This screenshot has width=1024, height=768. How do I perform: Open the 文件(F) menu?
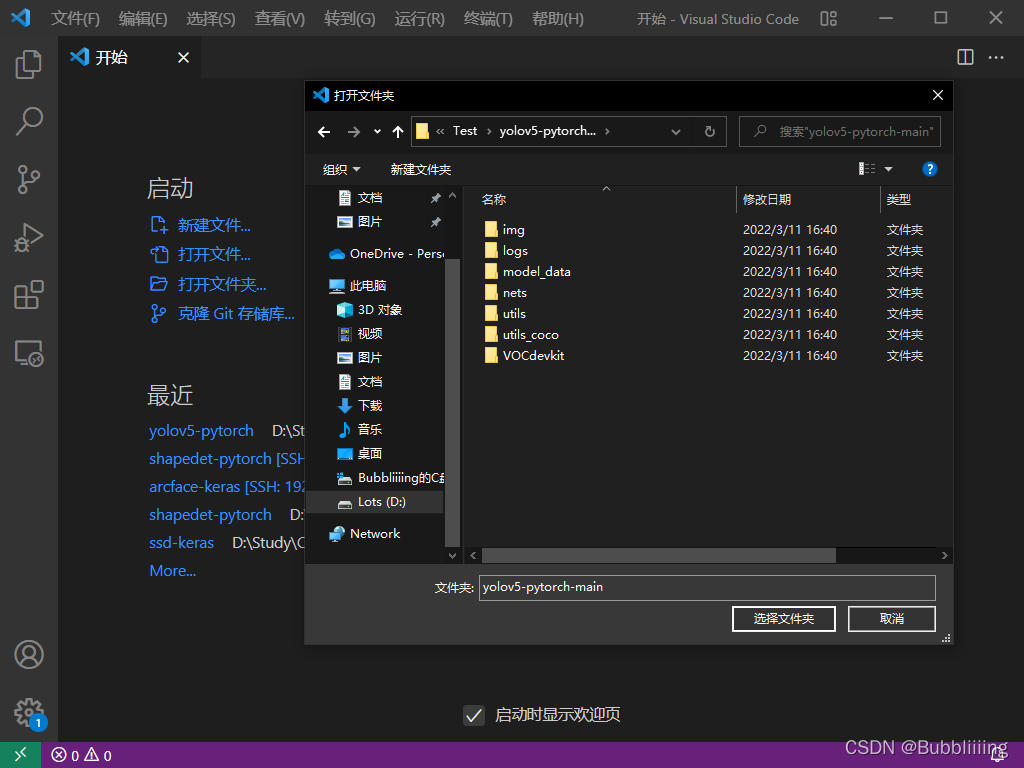(76, 18)
